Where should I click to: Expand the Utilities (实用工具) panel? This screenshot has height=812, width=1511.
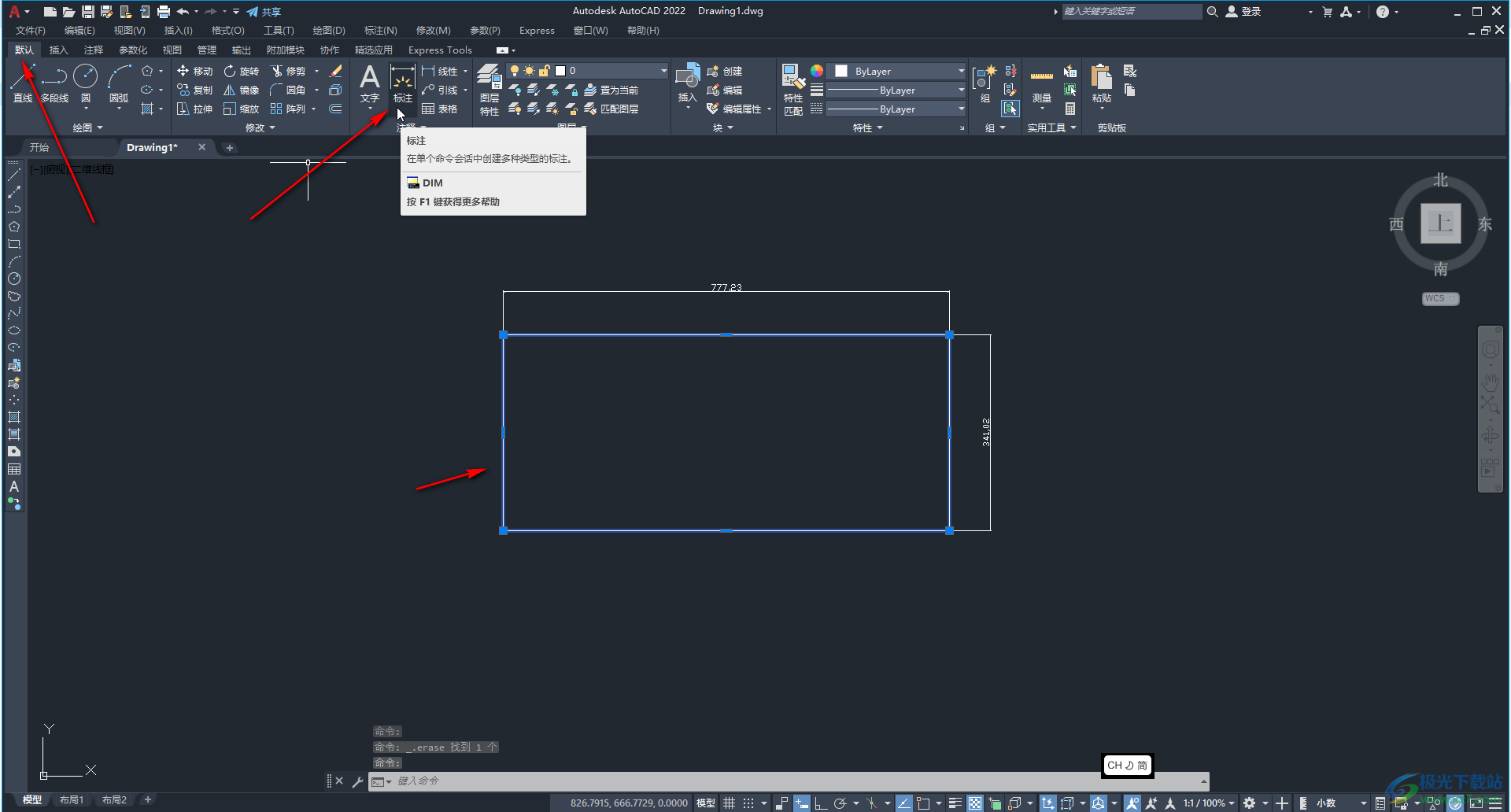tap(1052, 127)
